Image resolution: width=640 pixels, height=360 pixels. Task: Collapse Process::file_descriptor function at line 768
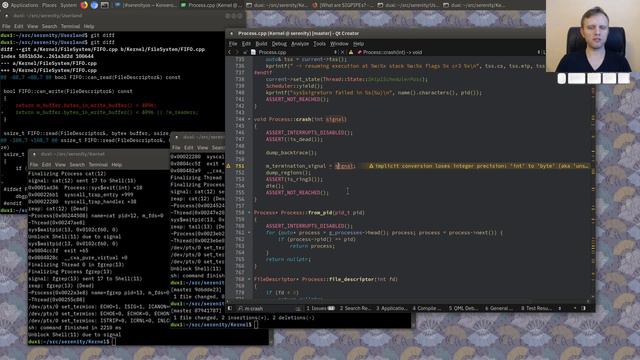click(x=249, y=279)
